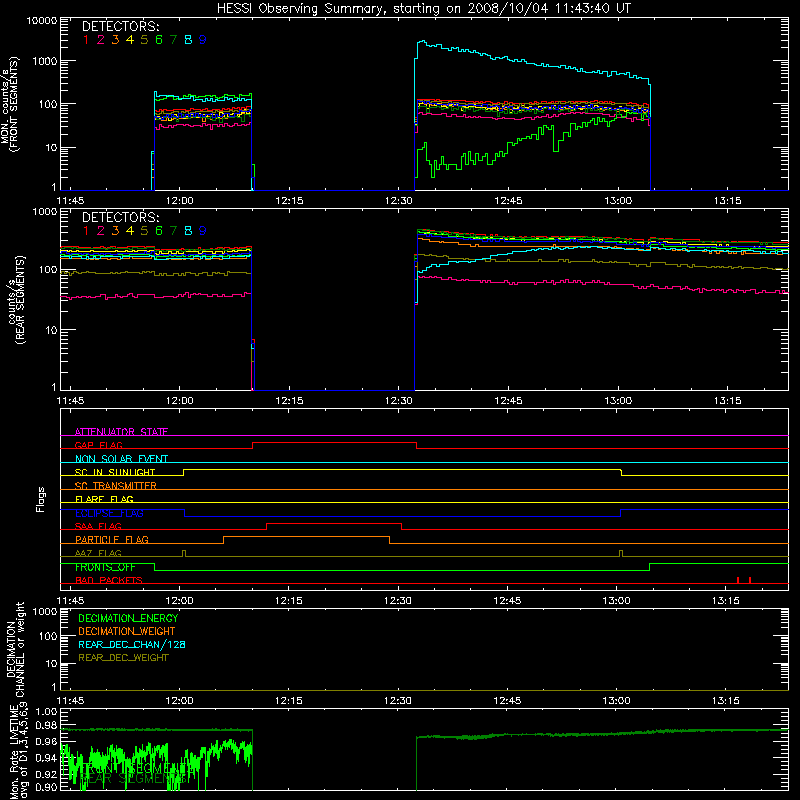Select blue detector '9' in rear segments legend

(x=203, y=231)
